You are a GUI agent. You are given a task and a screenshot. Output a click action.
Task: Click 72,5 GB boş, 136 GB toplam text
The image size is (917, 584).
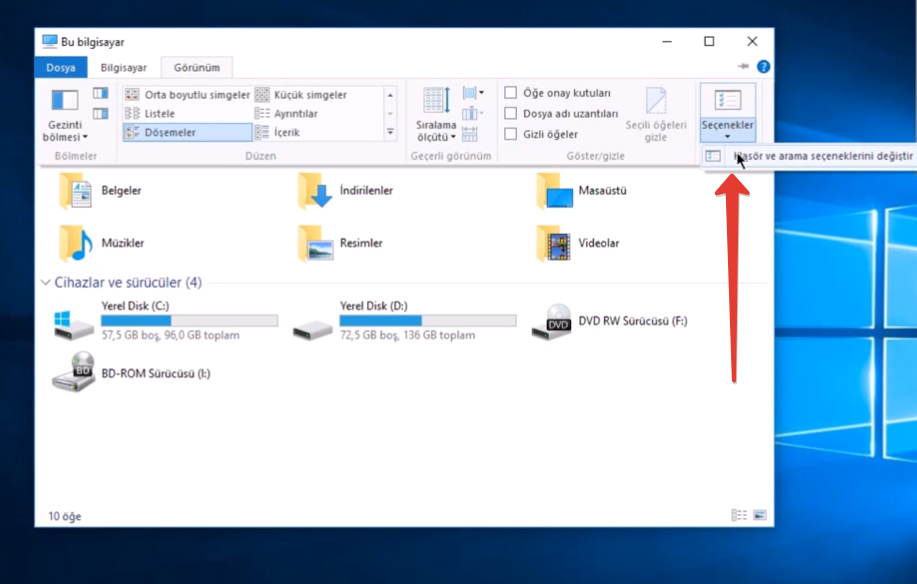point(408,336)
